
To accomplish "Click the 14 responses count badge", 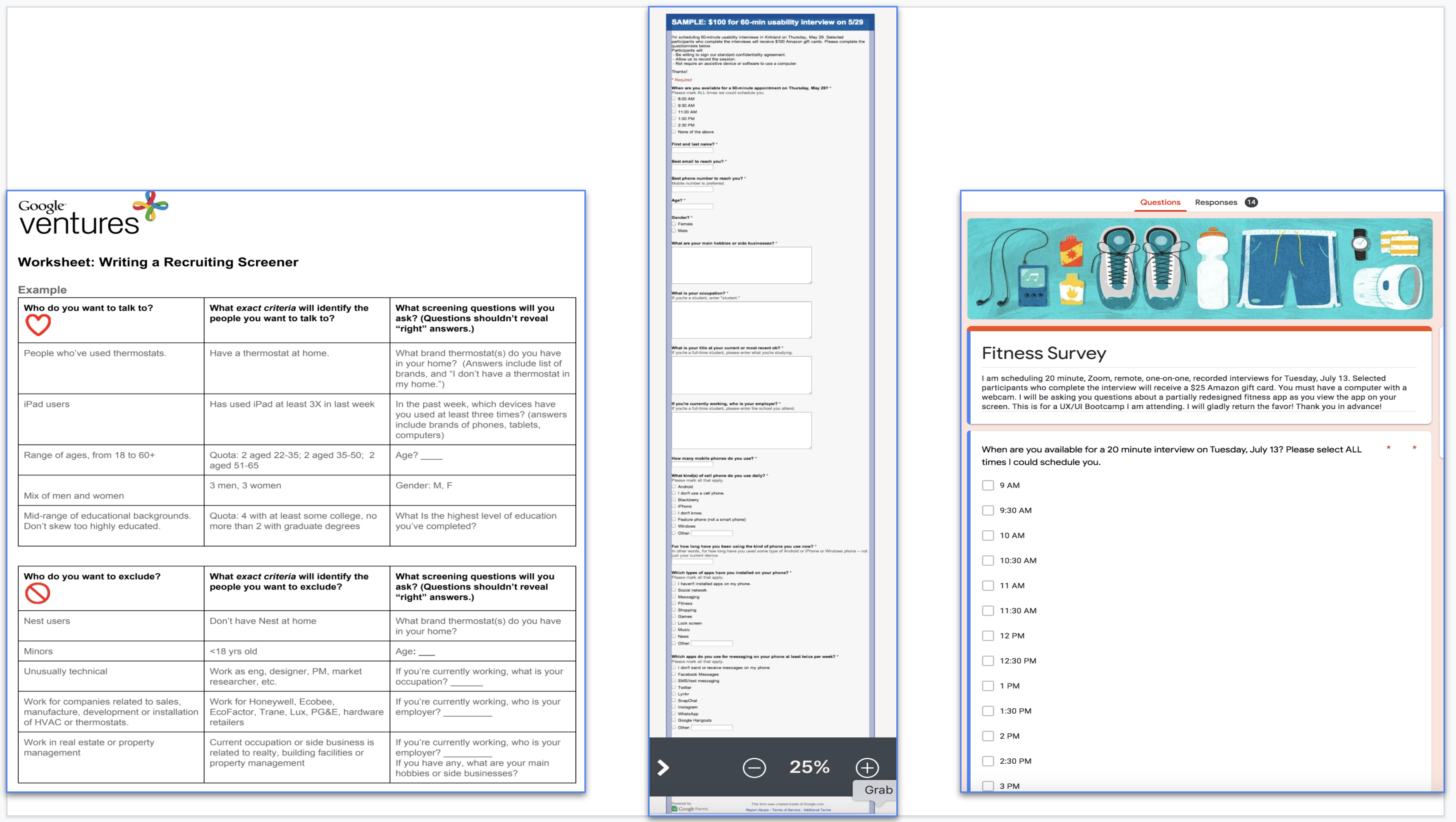I will (x=1251, y=202).
